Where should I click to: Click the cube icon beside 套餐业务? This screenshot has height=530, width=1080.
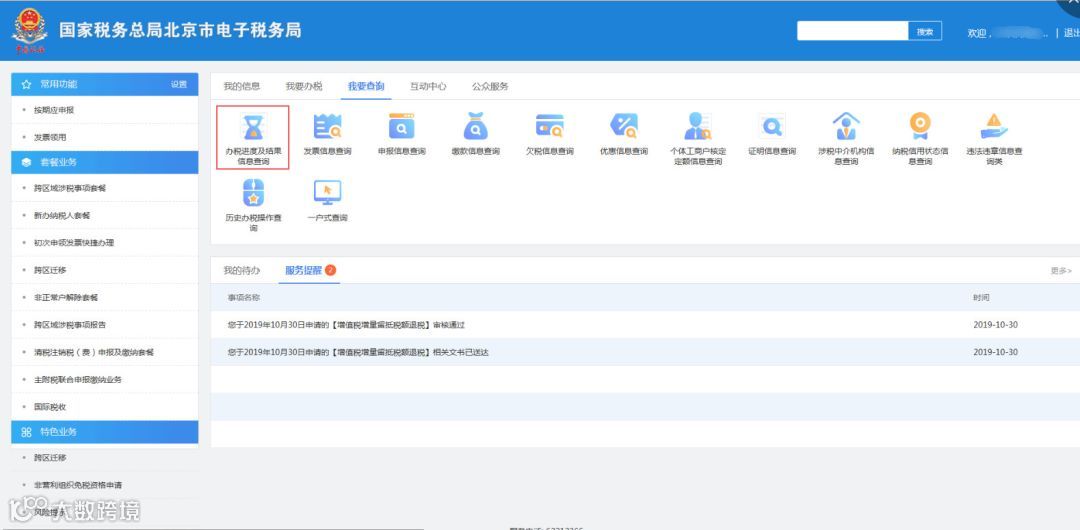(x=26, y=163)
